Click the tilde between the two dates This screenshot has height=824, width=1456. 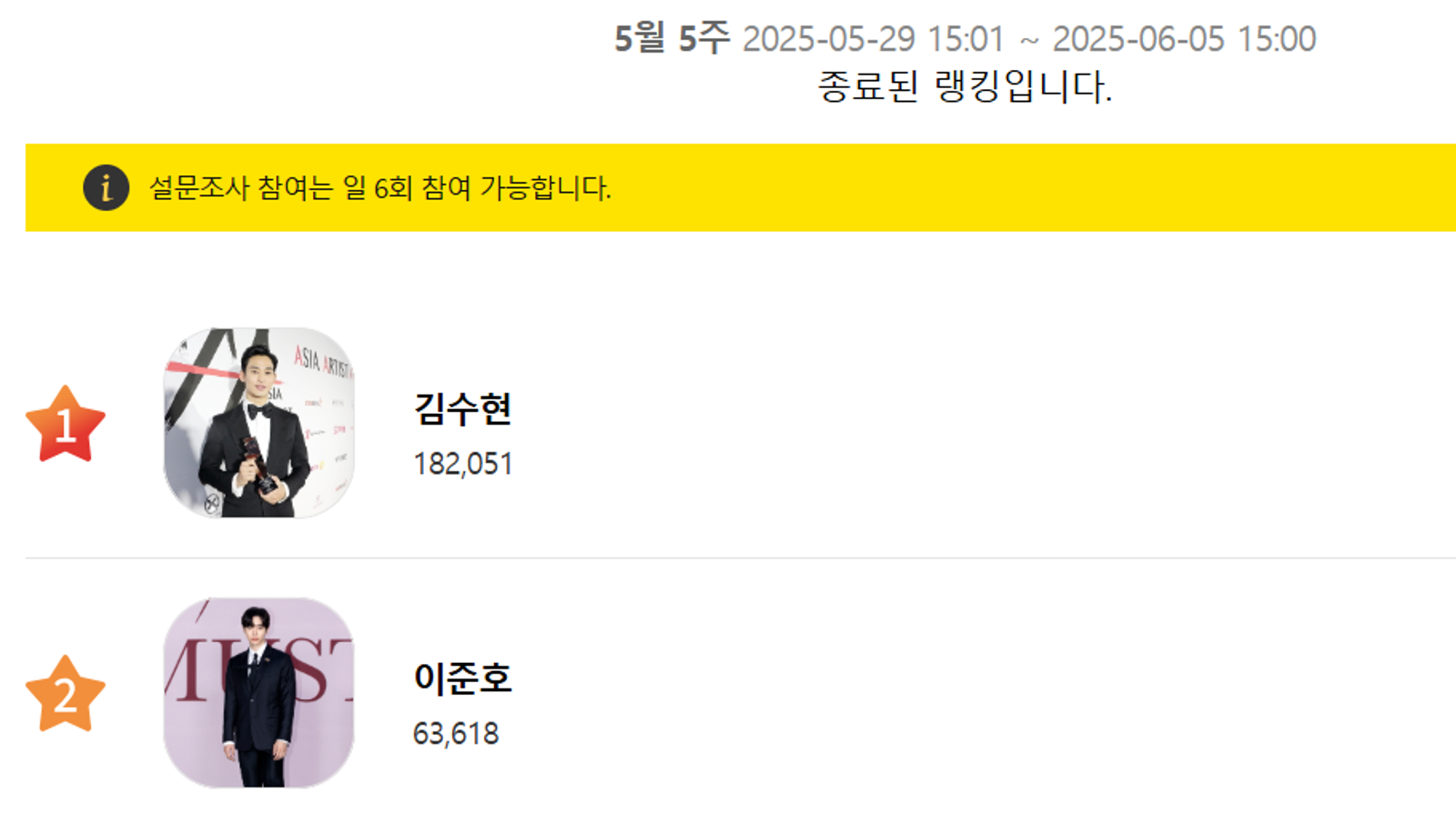pyautogui.click(x=1028, y=40)
